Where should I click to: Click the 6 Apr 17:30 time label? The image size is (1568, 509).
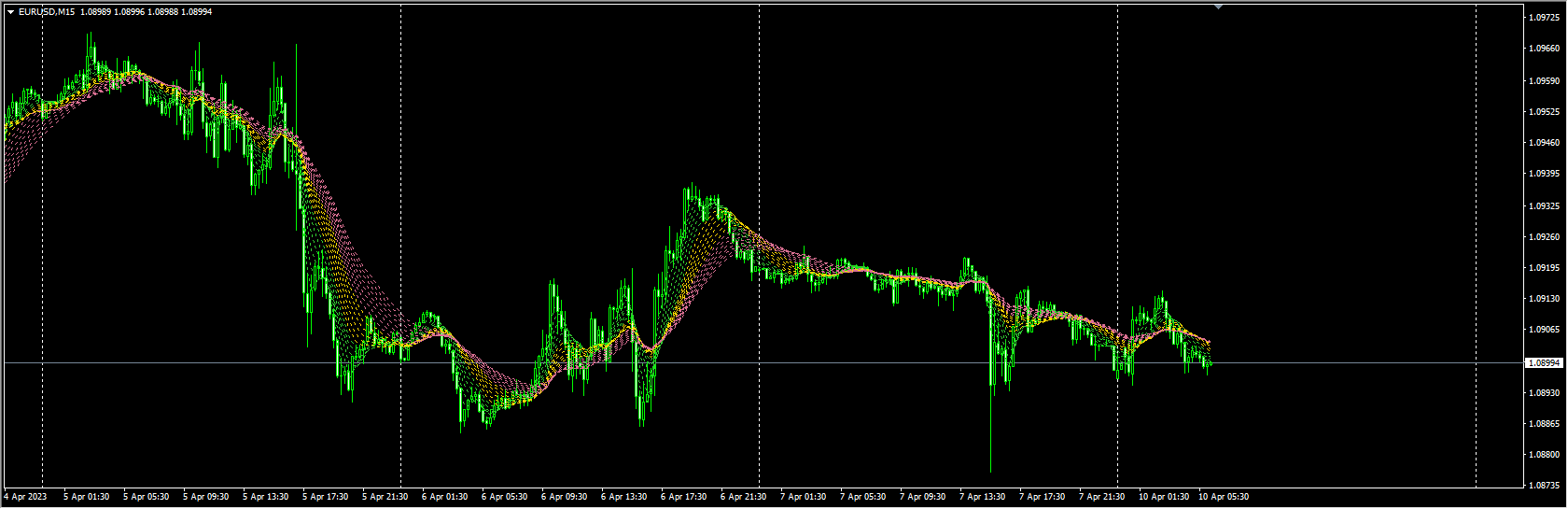pyautogui.click(x=684, y=497)
